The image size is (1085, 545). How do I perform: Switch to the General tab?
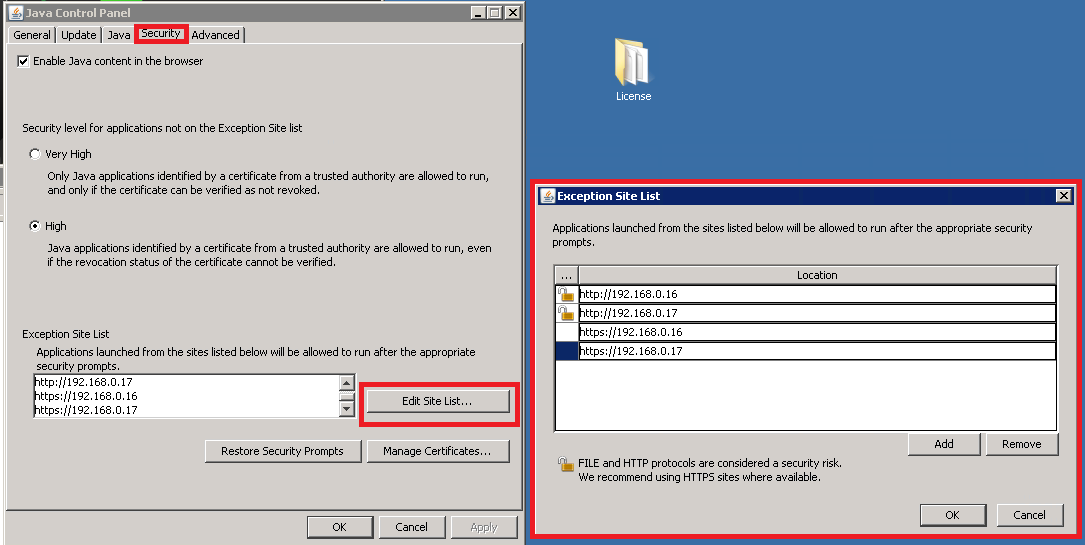click(x=32, y=35)
